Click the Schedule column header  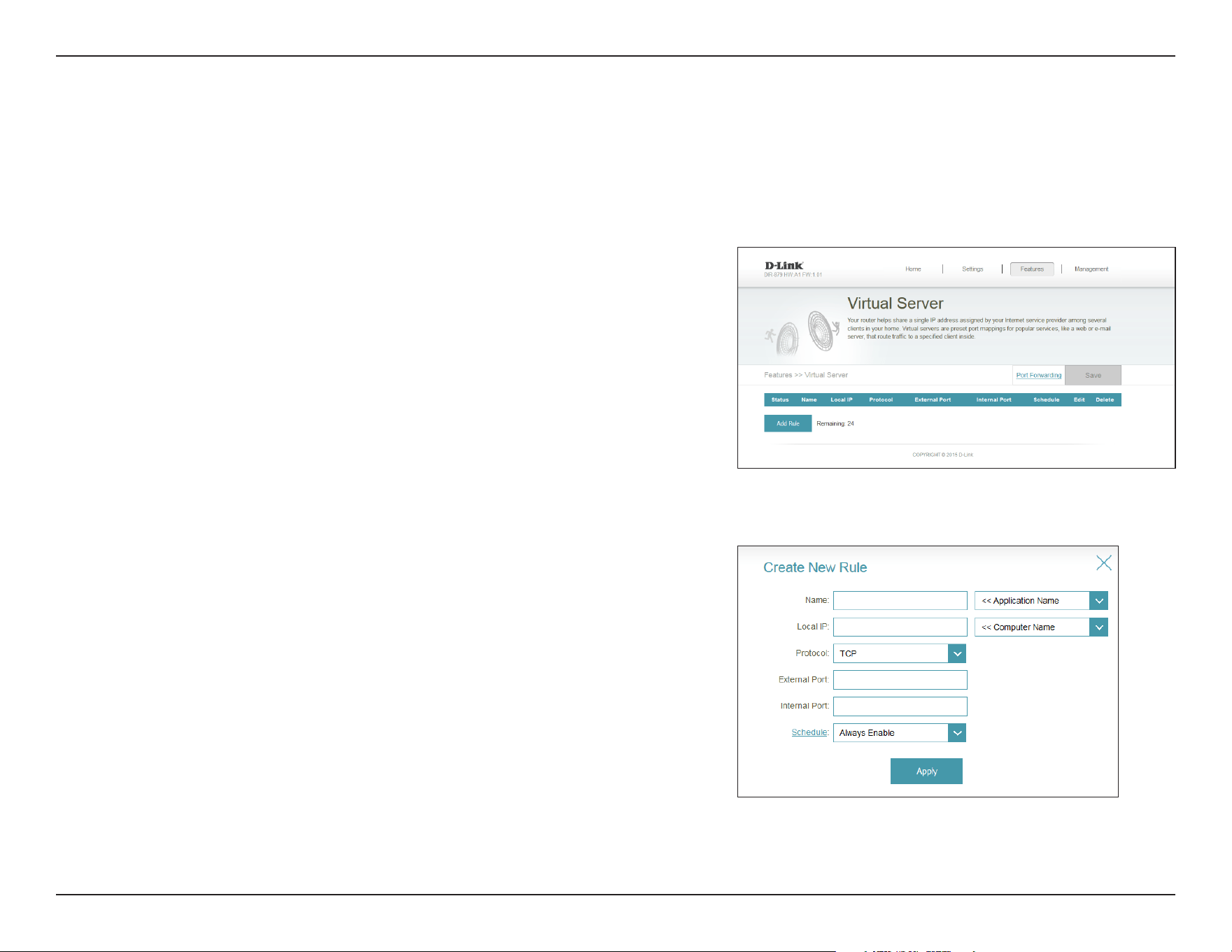point(1047,400)
